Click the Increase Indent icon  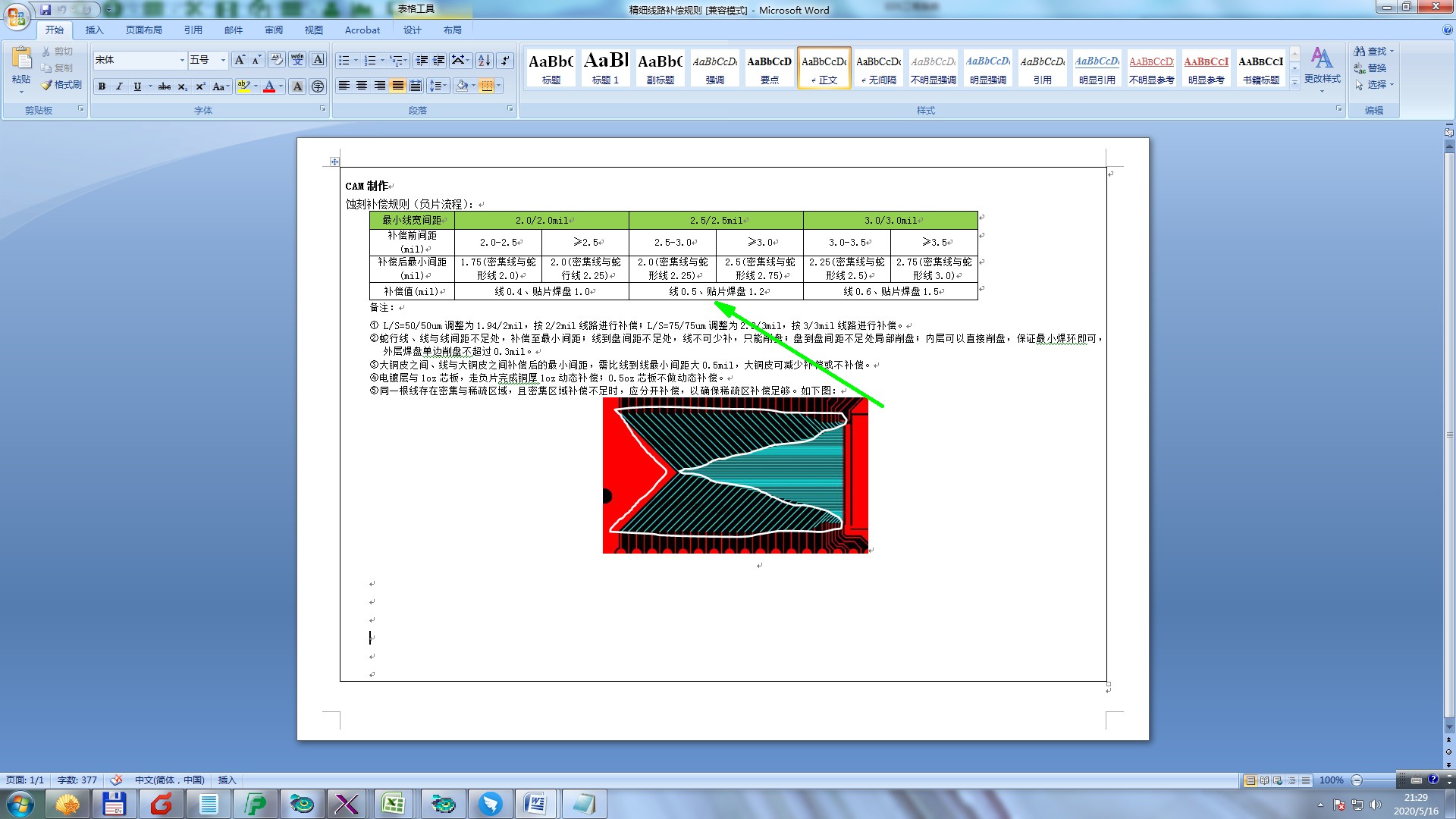(438, 60)
